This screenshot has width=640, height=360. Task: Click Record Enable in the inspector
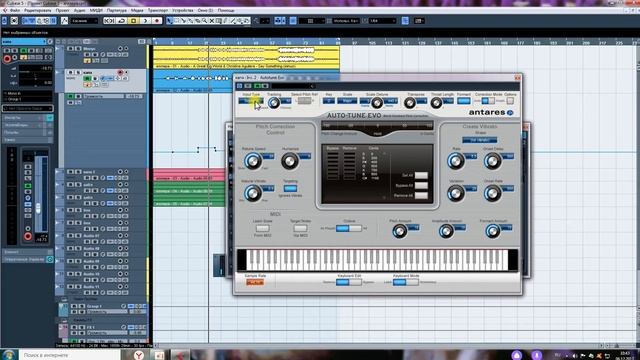click(7, 59)
